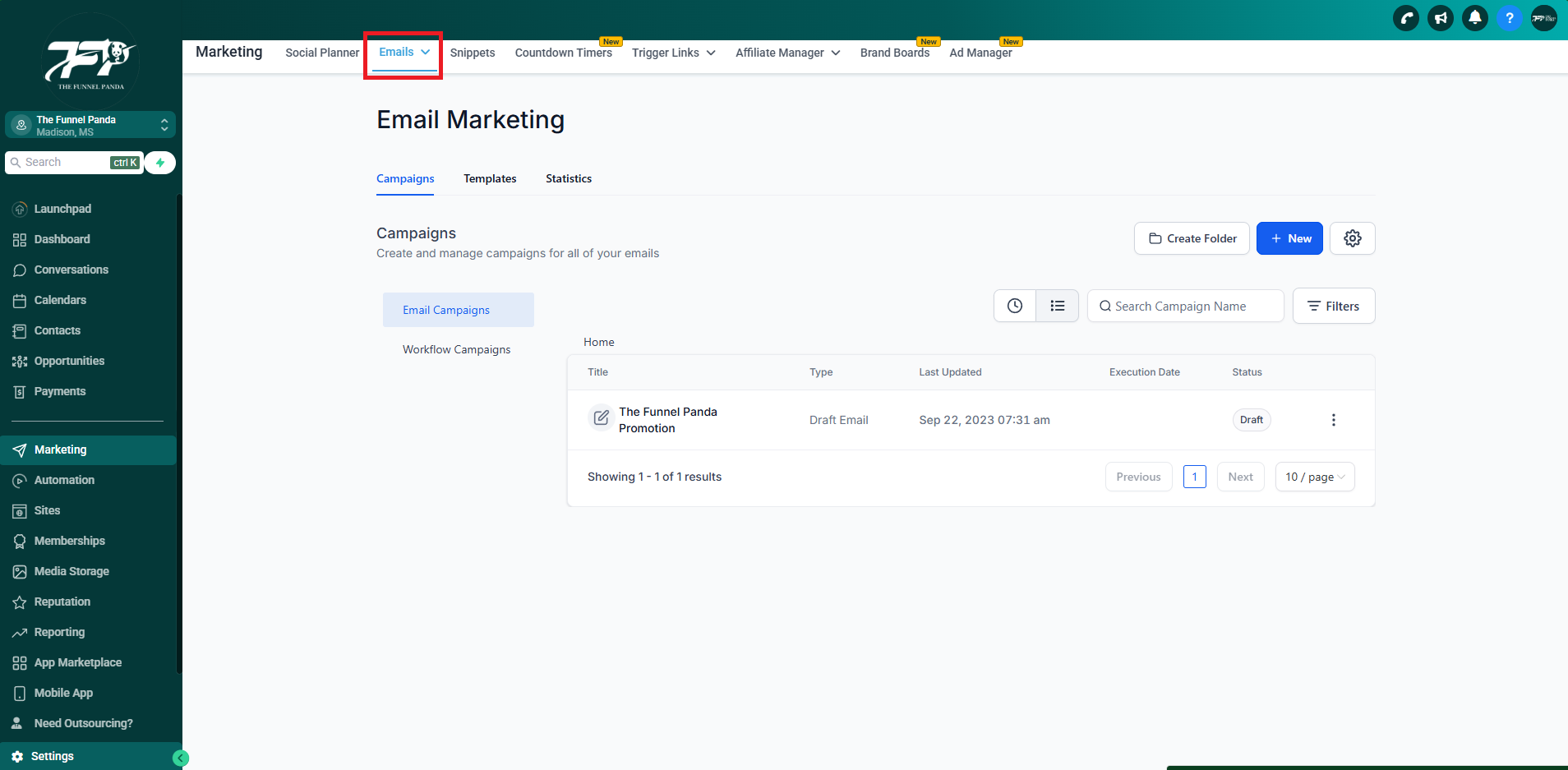The width and height of the screenshot is (1568, 770).
Task: Open the notifications bell
Action: (x=1475, y=18)
